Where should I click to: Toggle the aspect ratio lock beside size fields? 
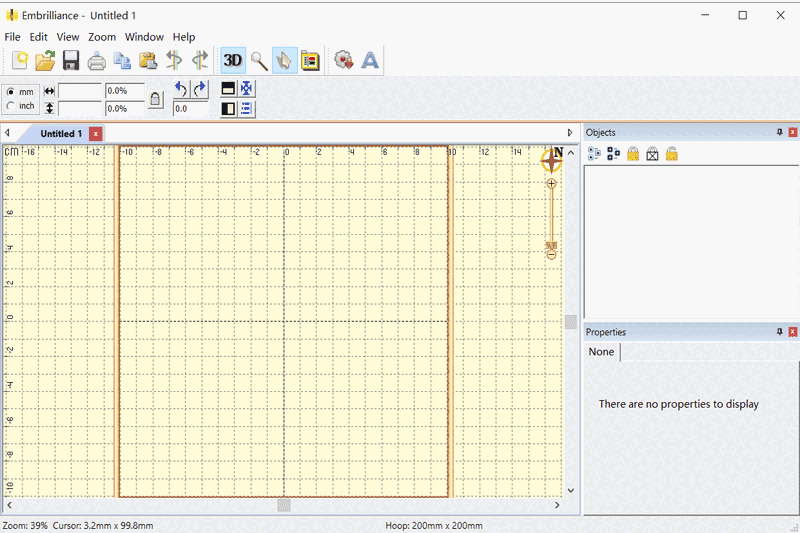[155, 99]
